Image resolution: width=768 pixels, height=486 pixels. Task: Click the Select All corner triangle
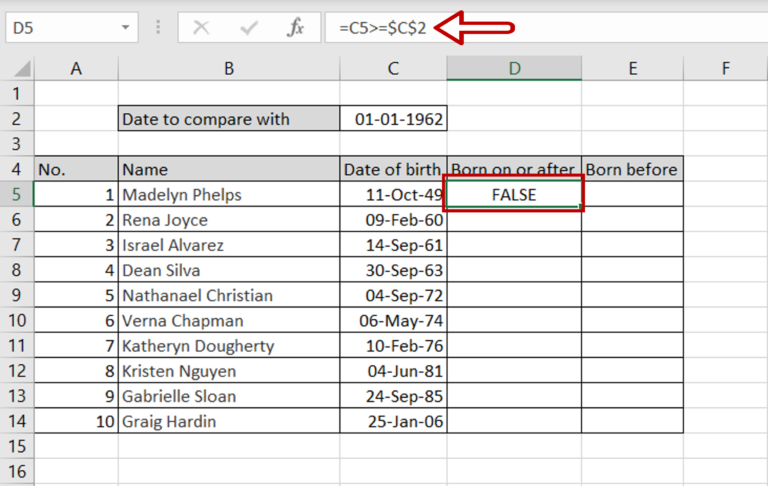(x=18, y=69)
